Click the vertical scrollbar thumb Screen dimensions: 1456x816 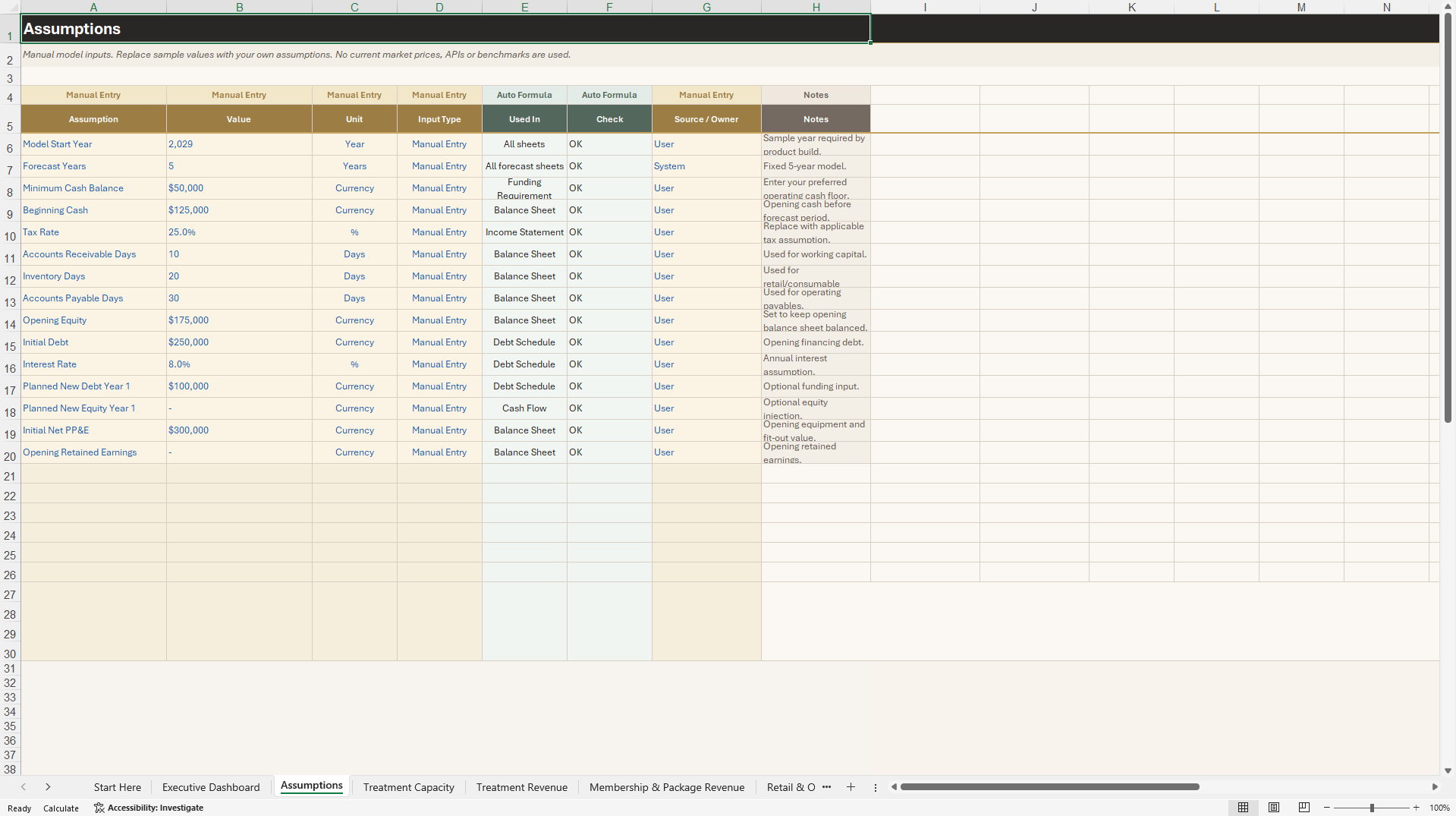(x=1448, y=217)
